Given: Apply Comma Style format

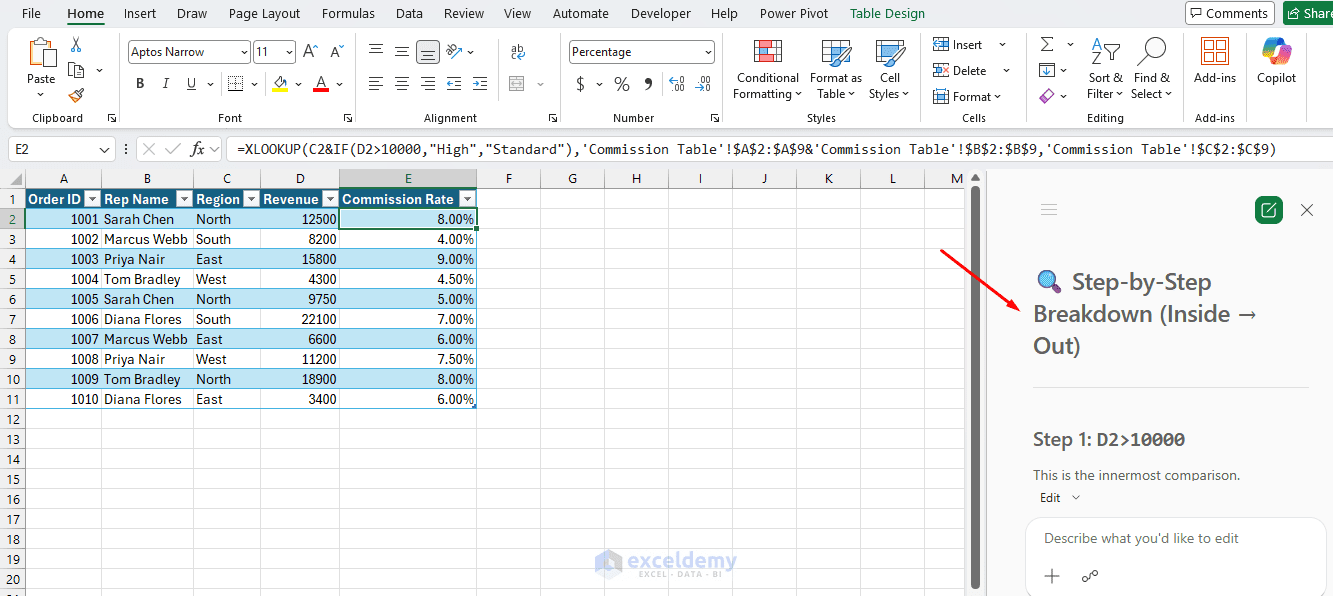Looking at the screenshot, I should 648,84.
